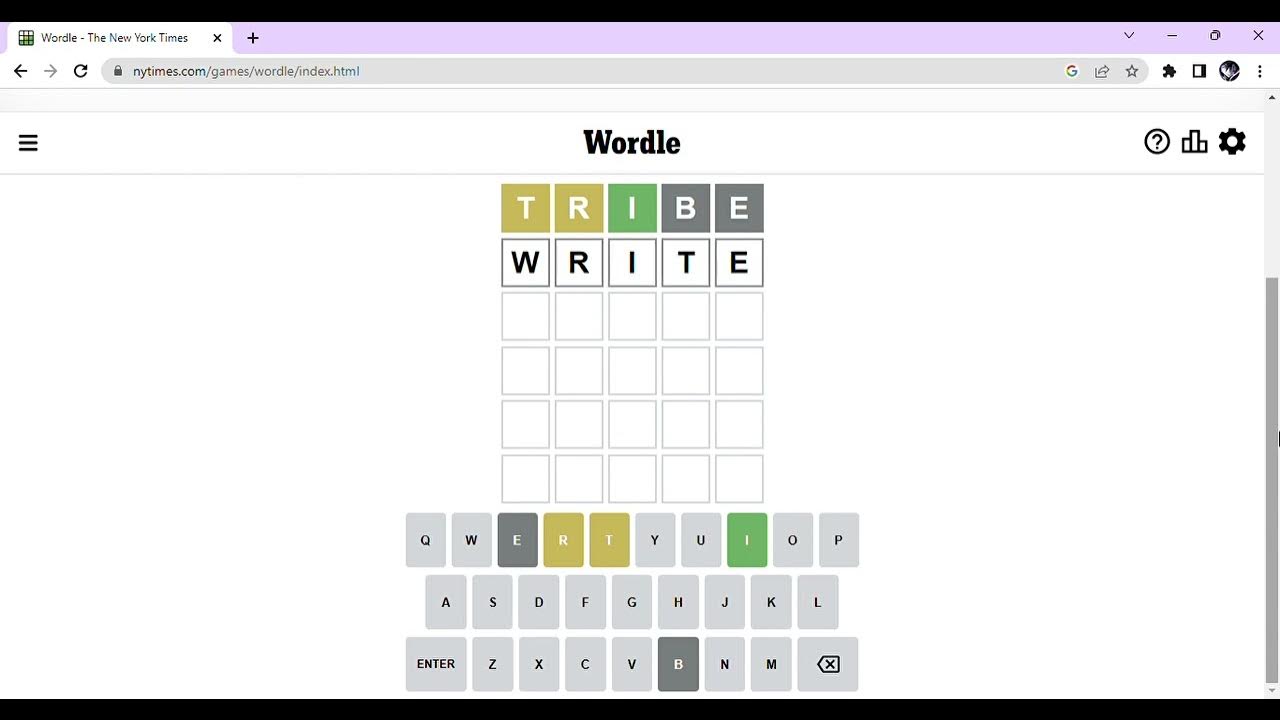Viewport: 1280px width, 720px height.
Task: Open the Chrome profile avatar
Action: pos(1230,71)
